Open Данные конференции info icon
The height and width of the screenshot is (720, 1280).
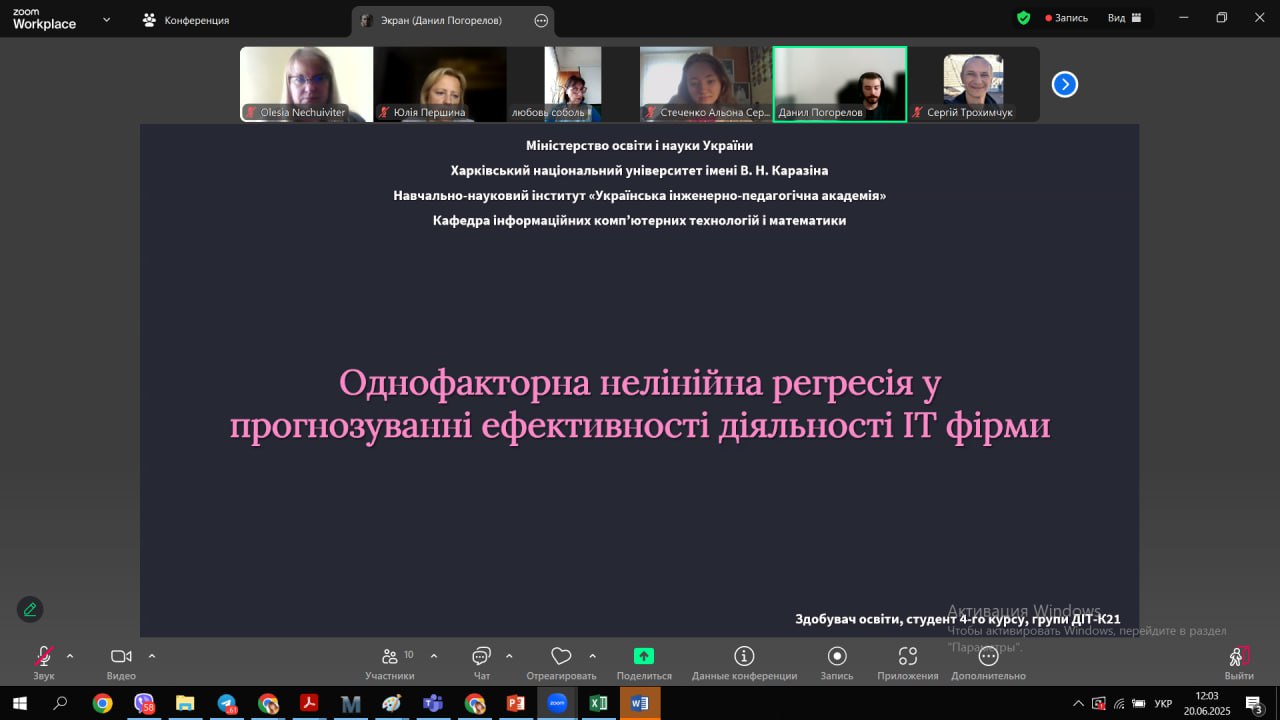pyautogui.click(x=744, y=656)
